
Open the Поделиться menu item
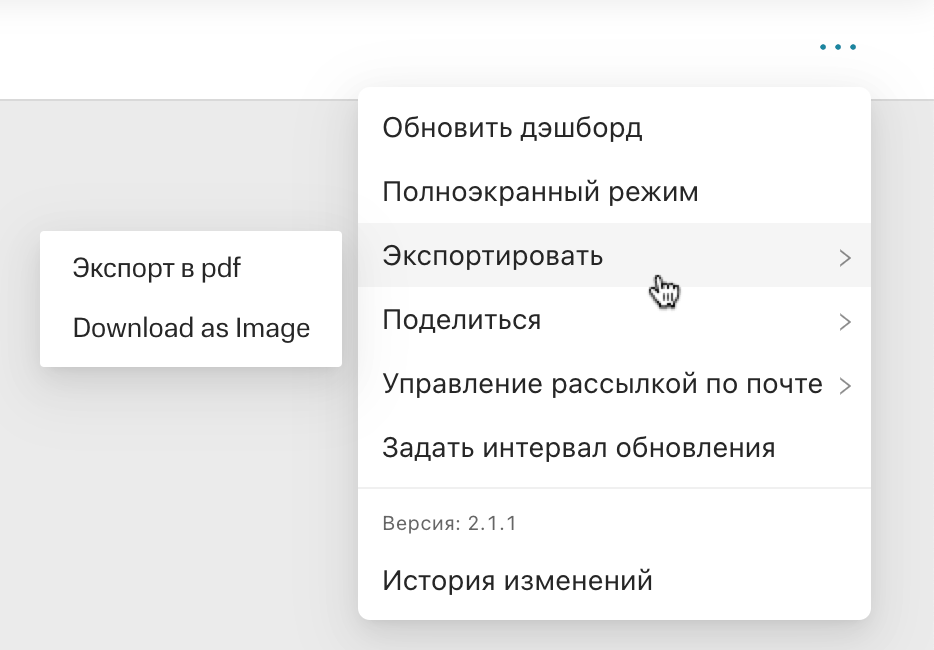[x=462, y=320]
